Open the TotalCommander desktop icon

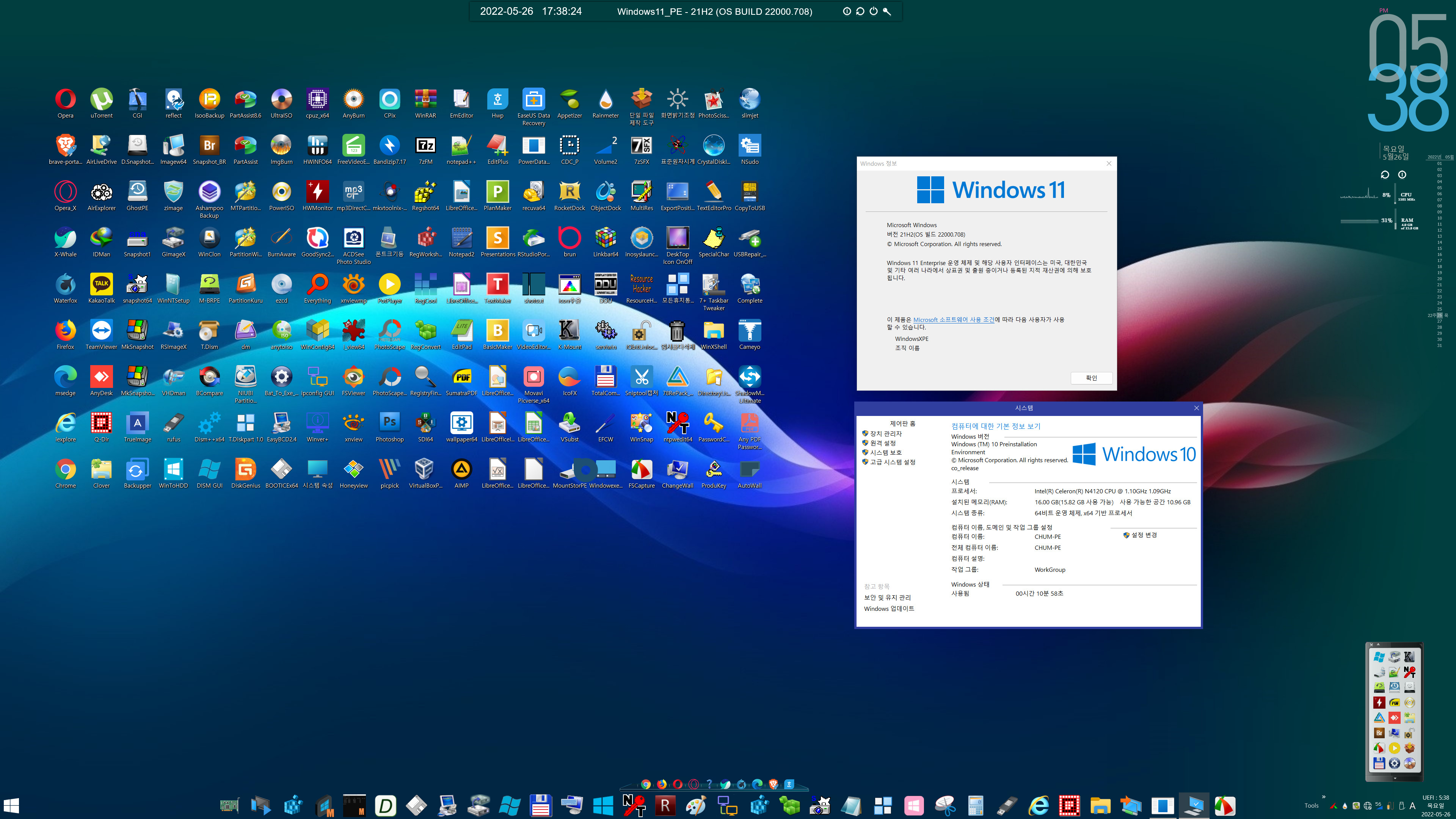[606, 381]
